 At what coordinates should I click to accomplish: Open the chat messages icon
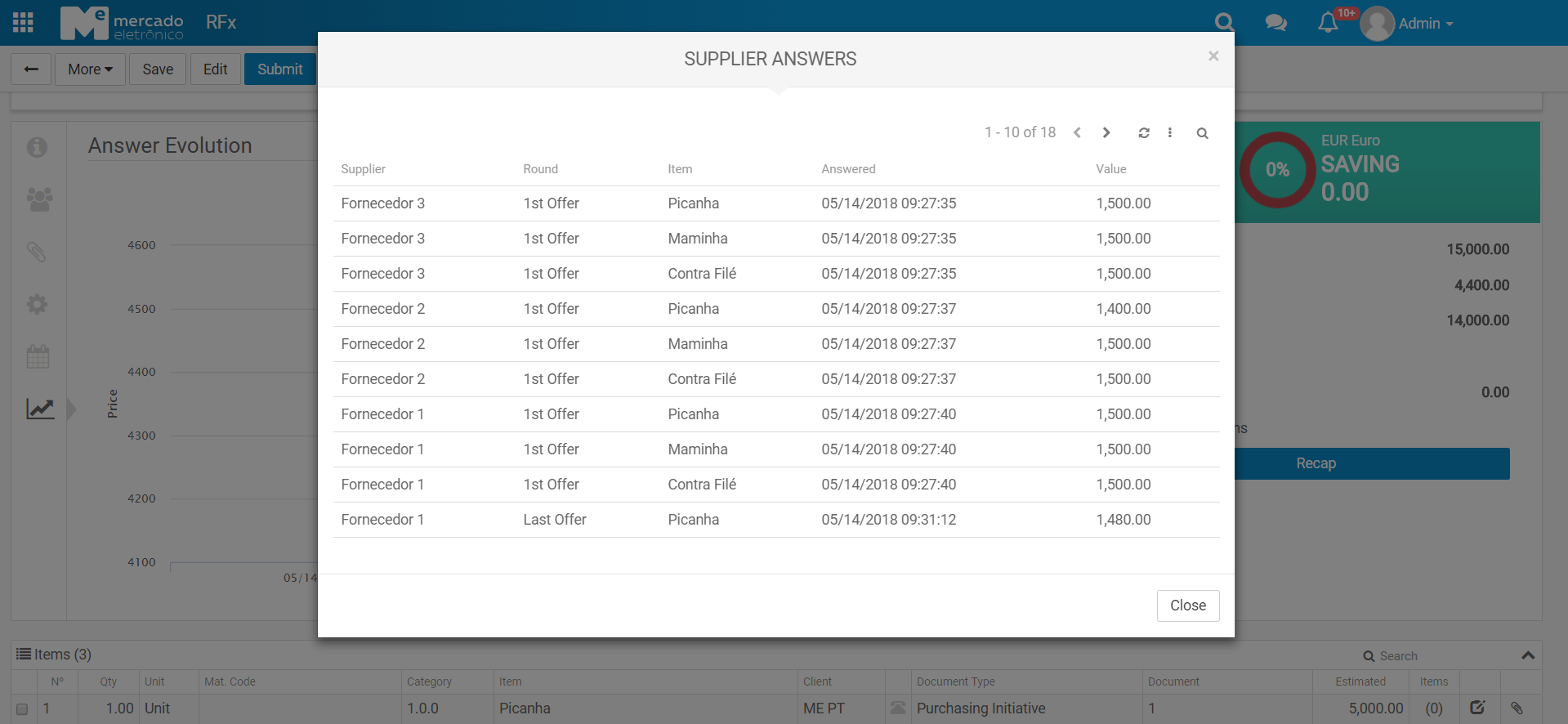tap(1275, 23)
